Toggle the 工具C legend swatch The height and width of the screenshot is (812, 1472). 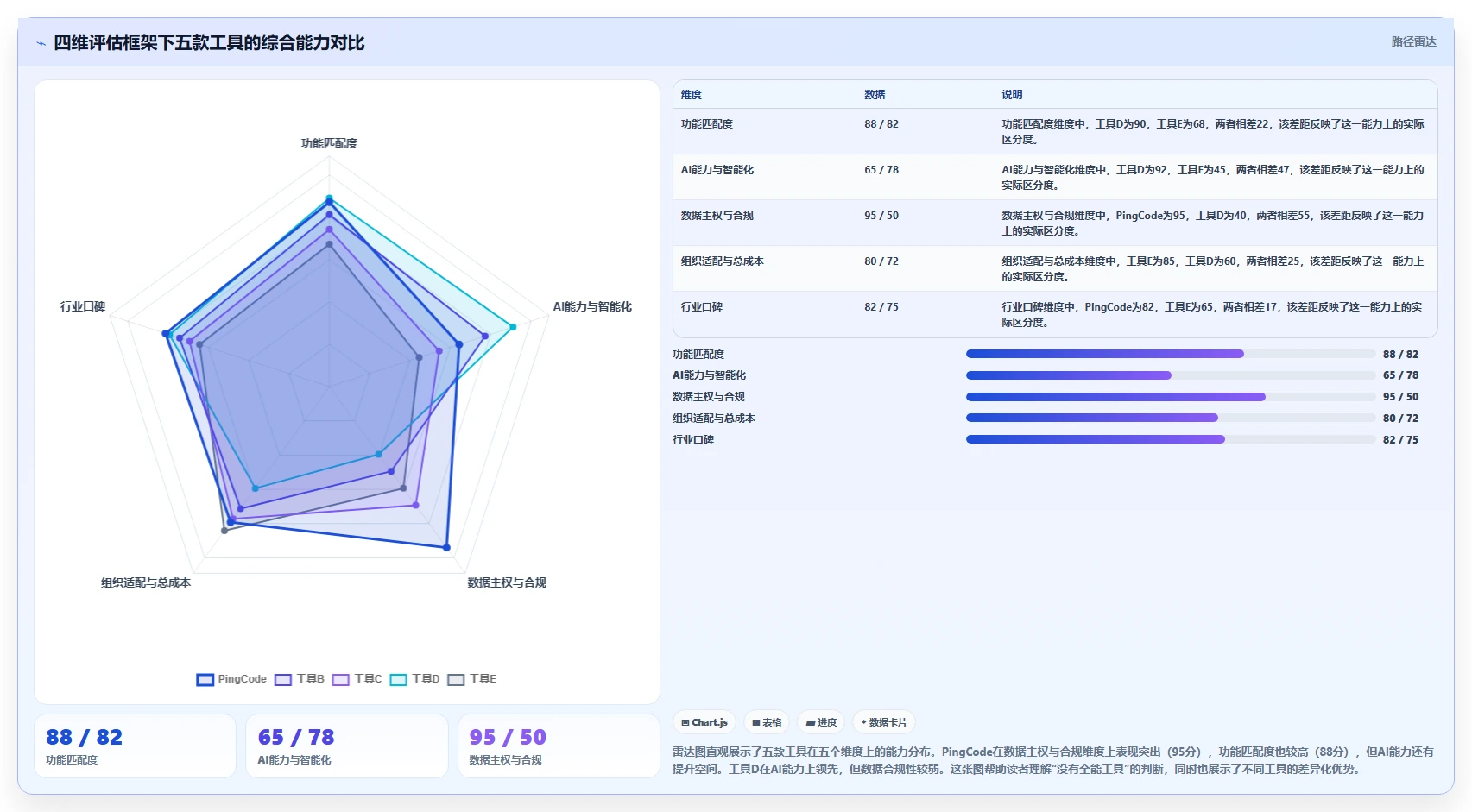[x=341, y=680]
